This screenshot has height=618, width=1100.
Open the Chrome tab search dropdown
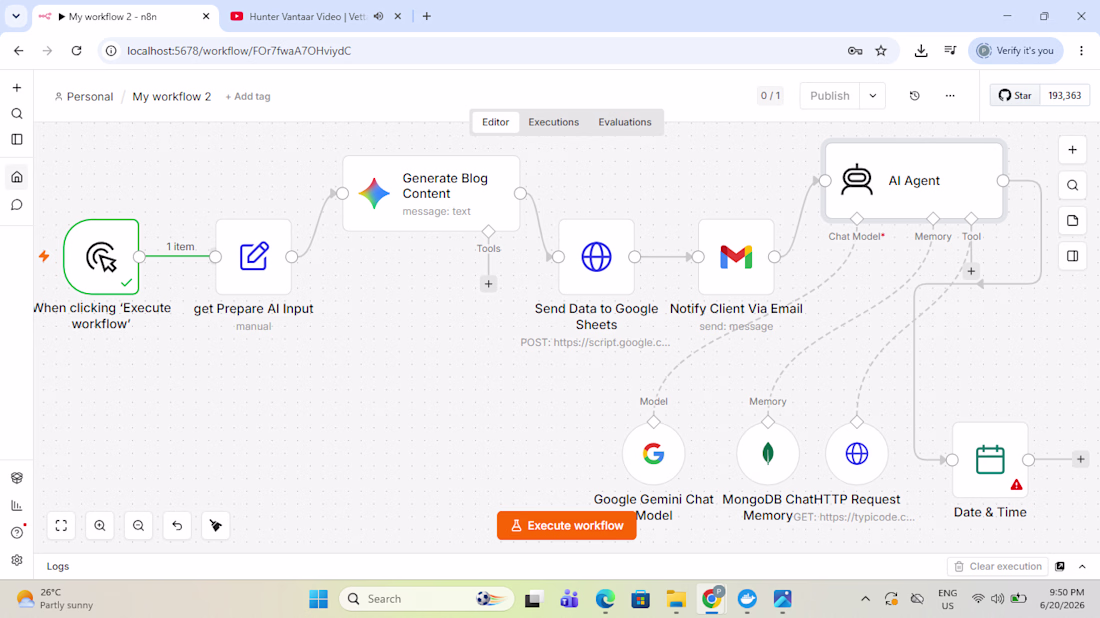[x=16, y=16]
